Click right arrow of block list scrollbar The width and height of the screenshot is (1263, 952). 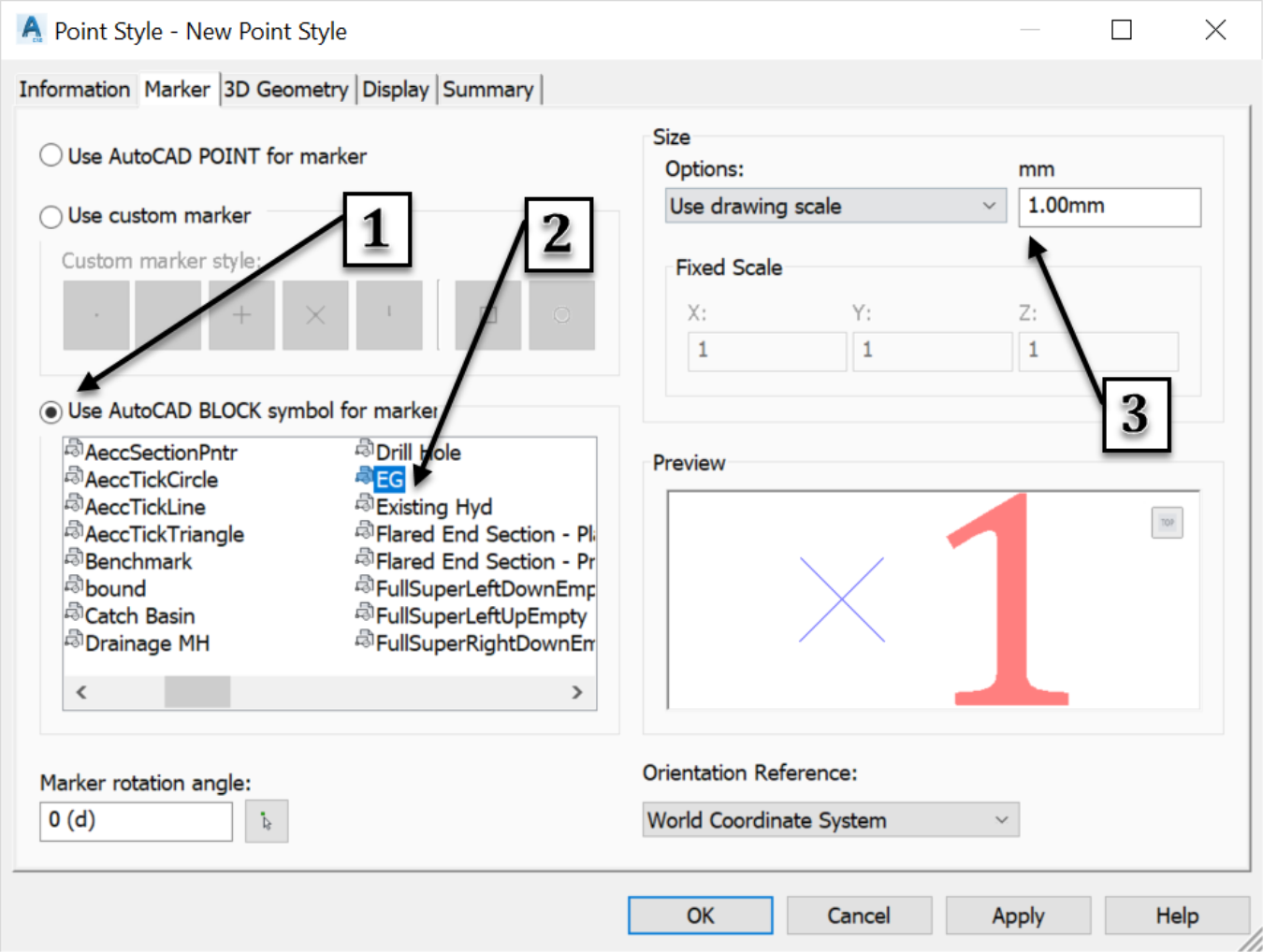click(x=577, y=692)
